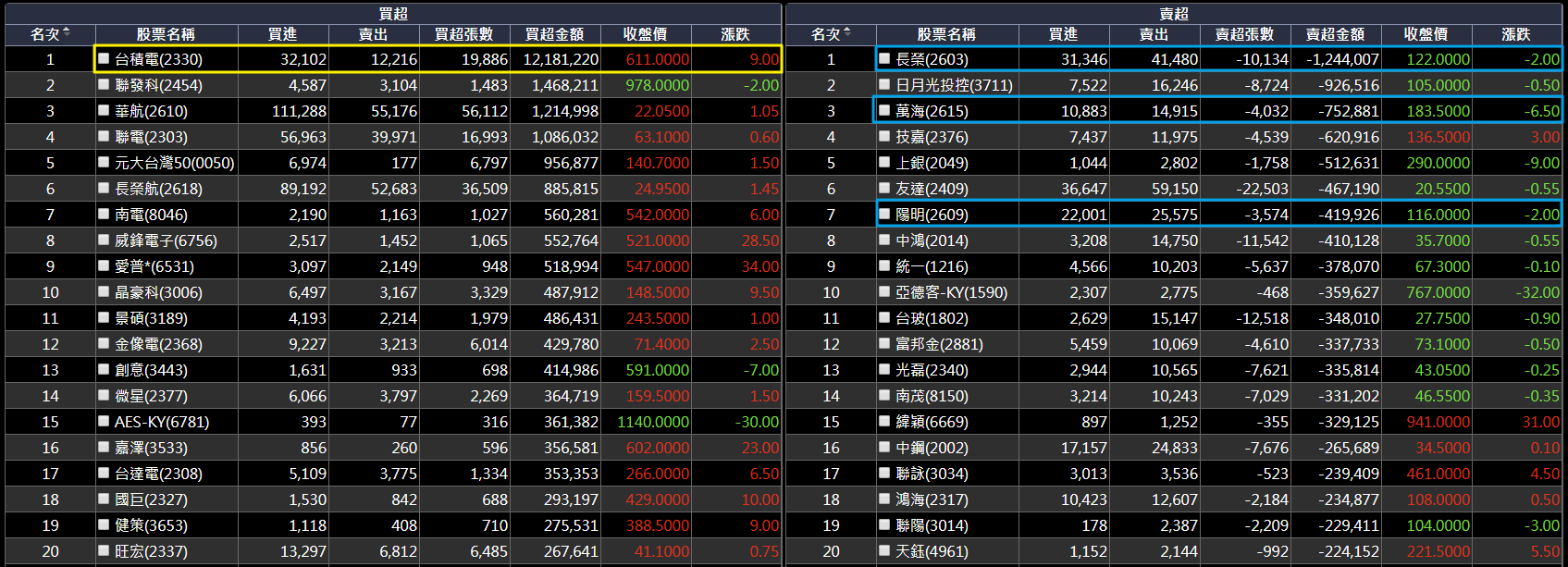Click 收盤價 header in 買超 table

[645, 34]
